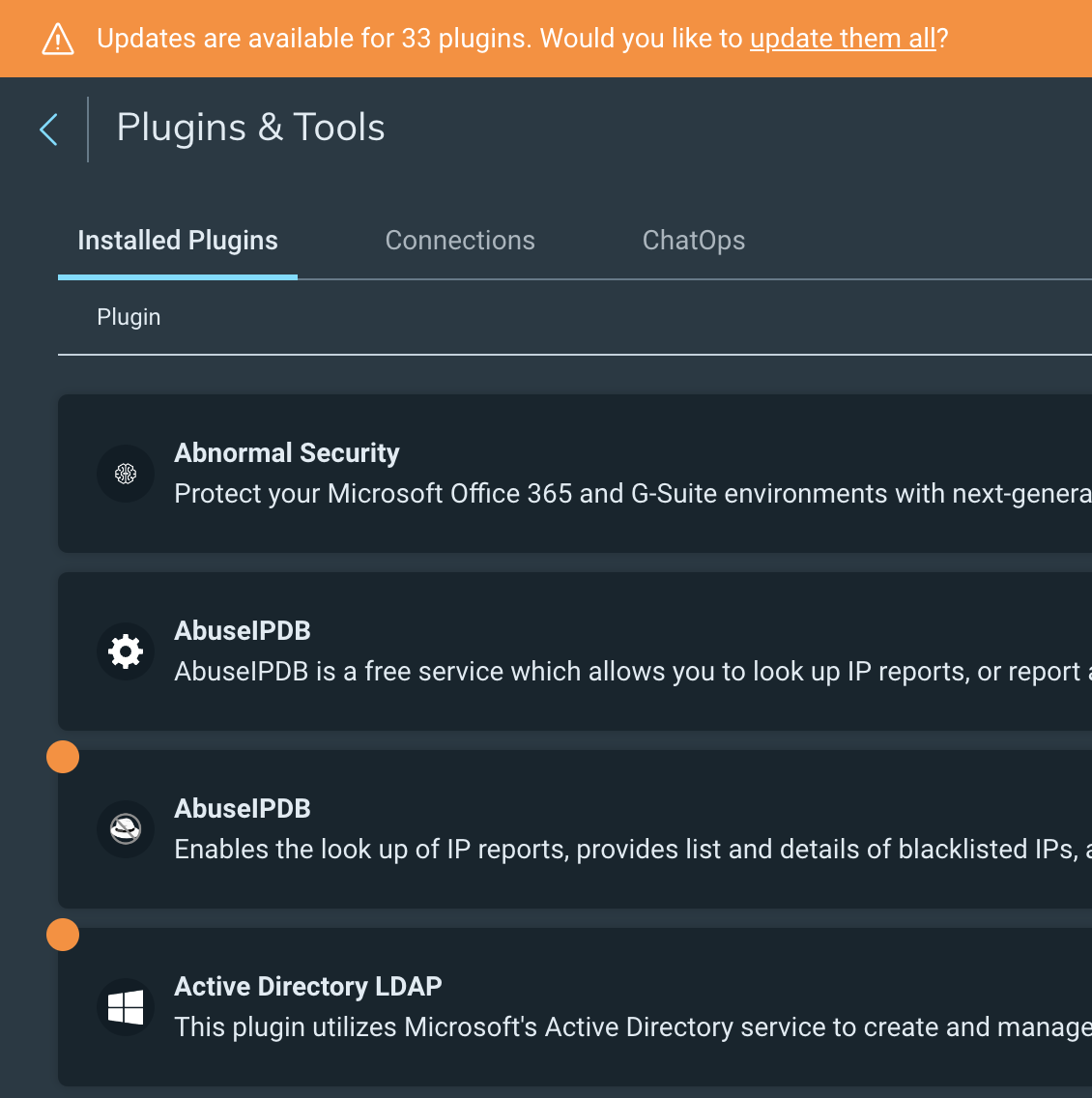
Task: Open AbuseIPDB plugin titled above 'Enables the look up'
Action: pos(243,809)
